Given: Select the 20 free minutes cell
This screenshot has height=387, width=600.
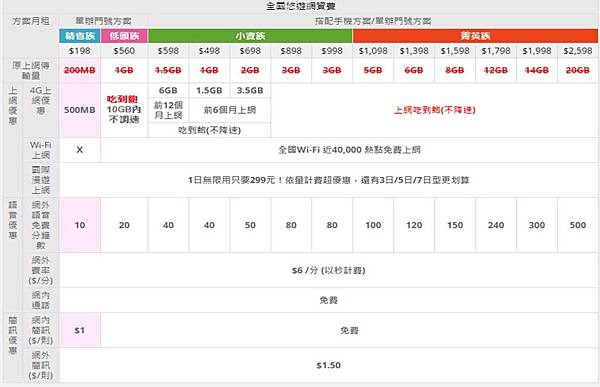Looking at the screenshot, I should pyautogui.click(x=124, y=225).
